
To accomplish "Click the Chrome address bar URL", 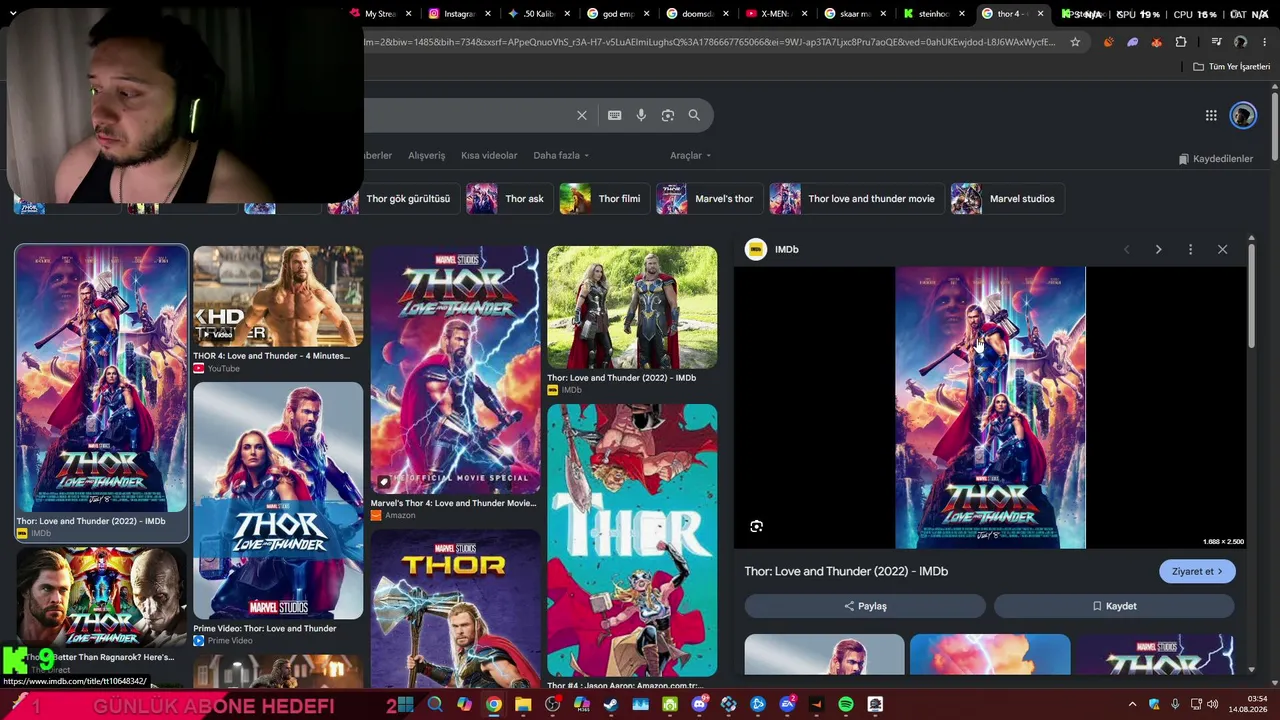I will click(x=710, y=42).
